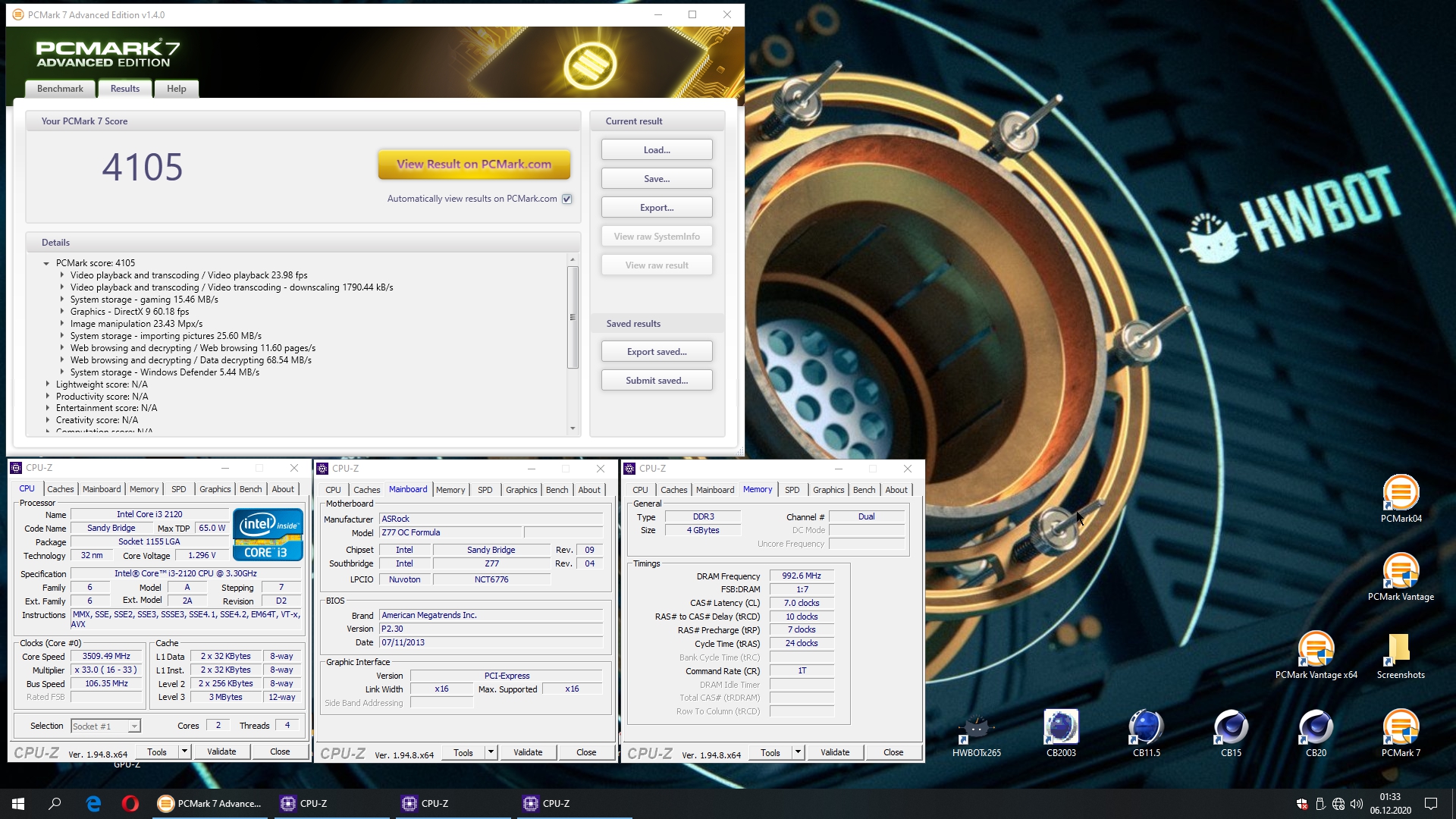Launch CB15 Cinebench shortcut
1456x819 pixels.
(1231, 733)
